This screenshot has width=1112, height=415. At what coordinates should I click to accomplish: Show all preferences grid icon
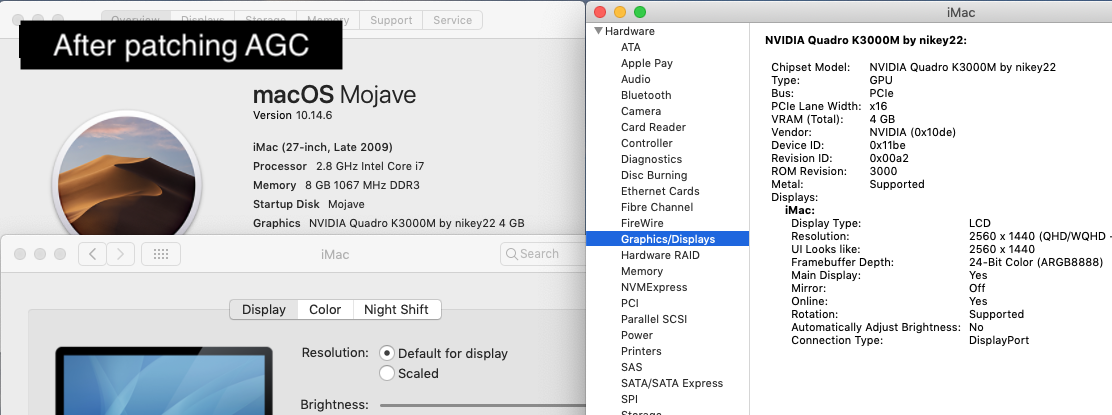click(160, 254)
